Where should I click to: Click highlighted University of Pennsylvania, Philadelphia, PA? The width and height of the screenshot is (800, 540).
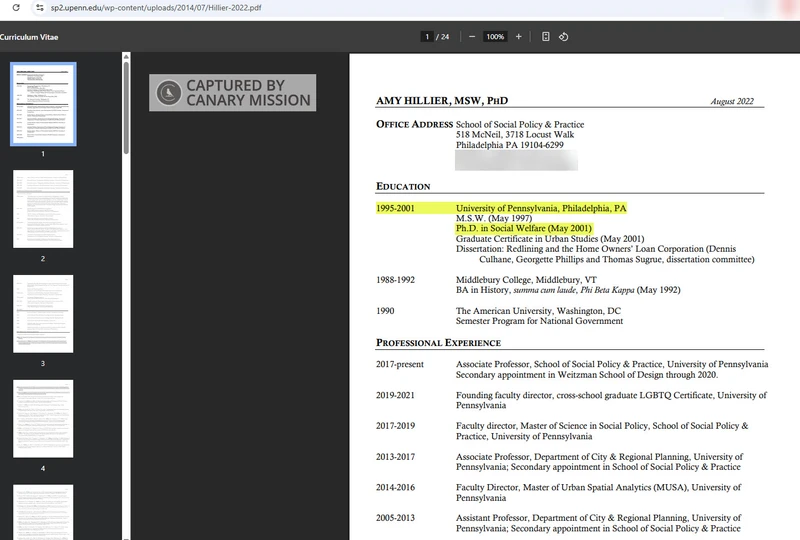pyautogui.click(x=541, y=208)
